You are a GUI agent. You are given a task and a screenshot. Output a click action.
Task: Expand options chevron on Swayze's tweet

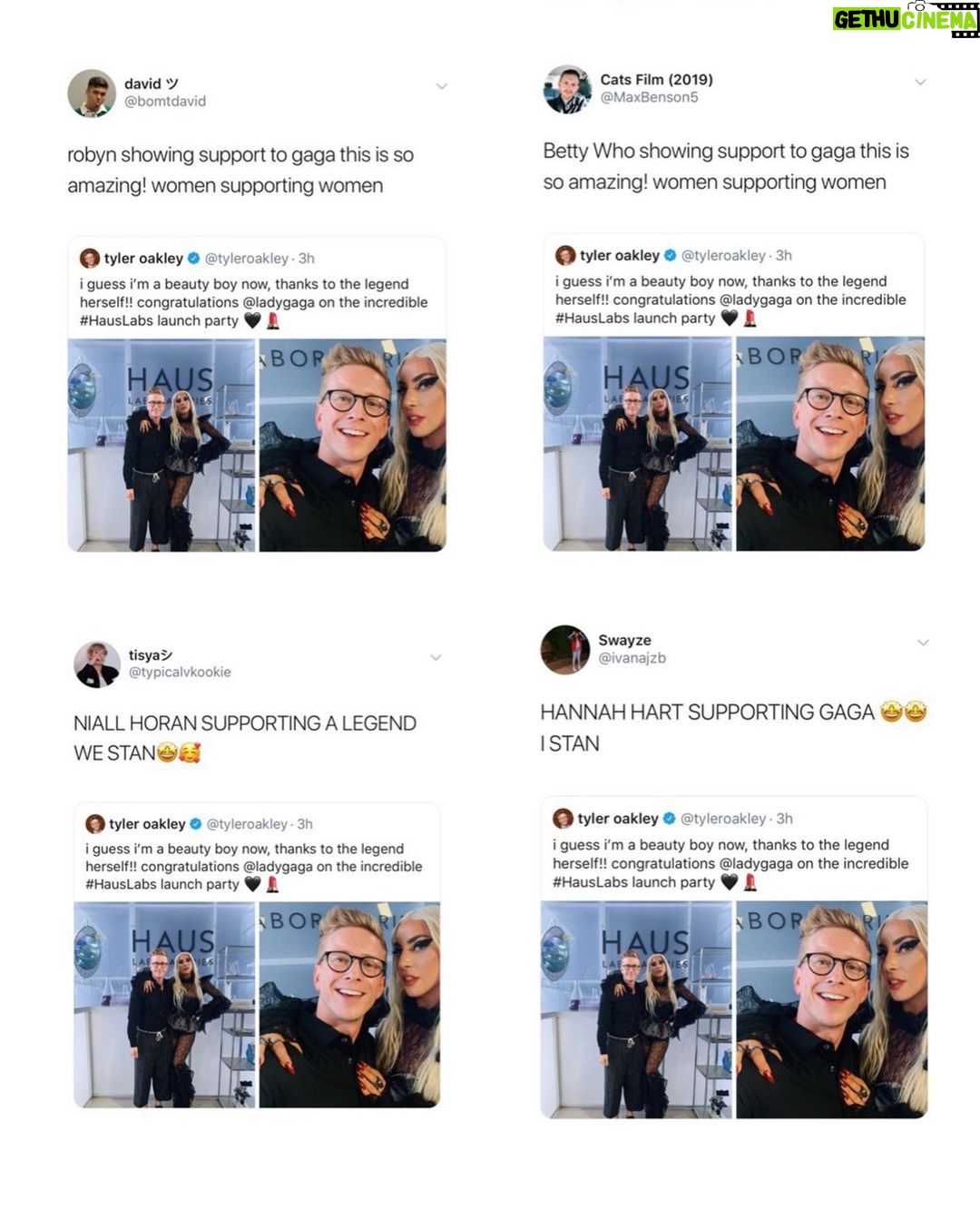pyautogui.click(x=923, y=642)
